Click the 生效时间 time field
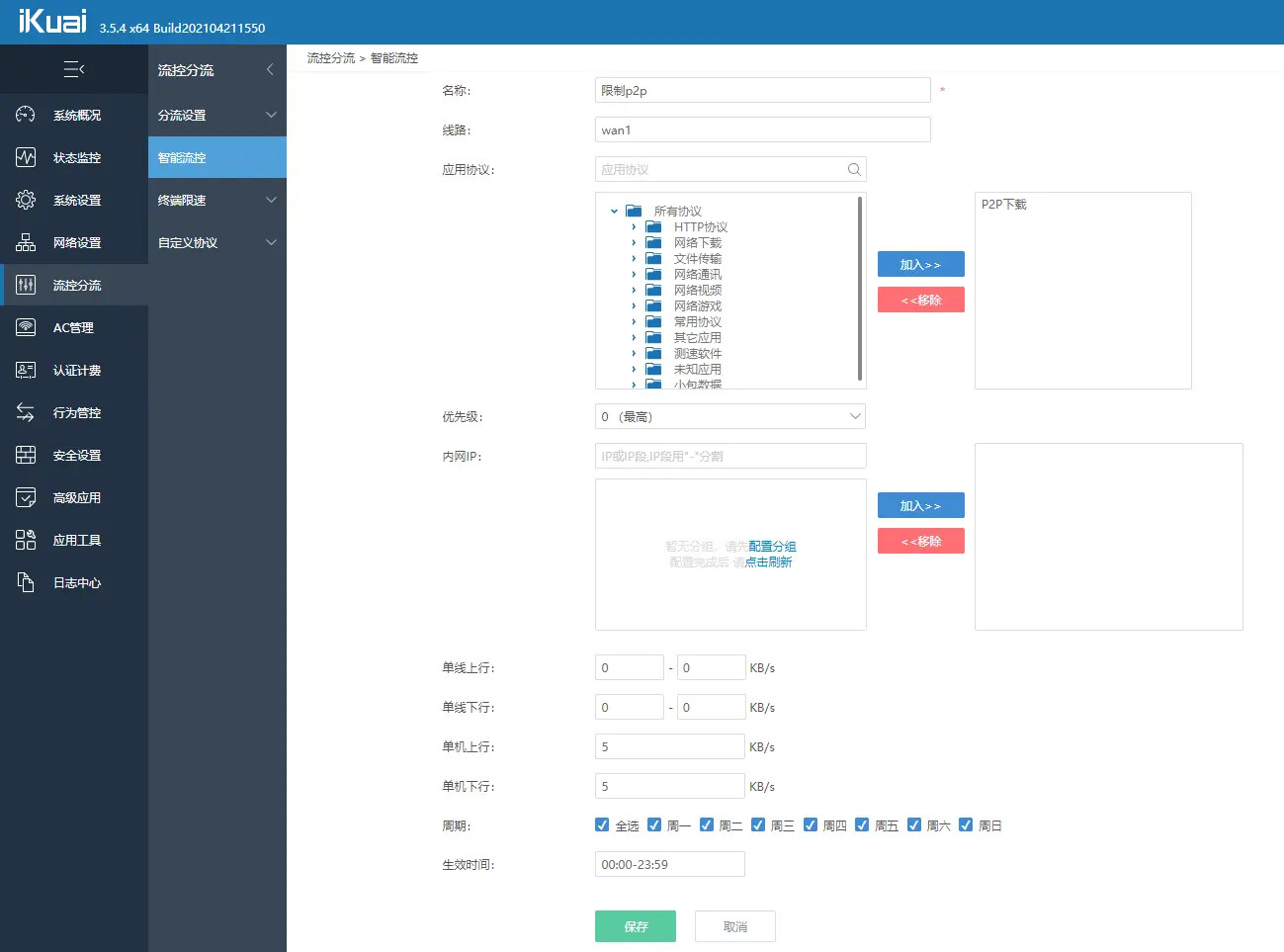The image size is (1284, 952). (670, 864)
